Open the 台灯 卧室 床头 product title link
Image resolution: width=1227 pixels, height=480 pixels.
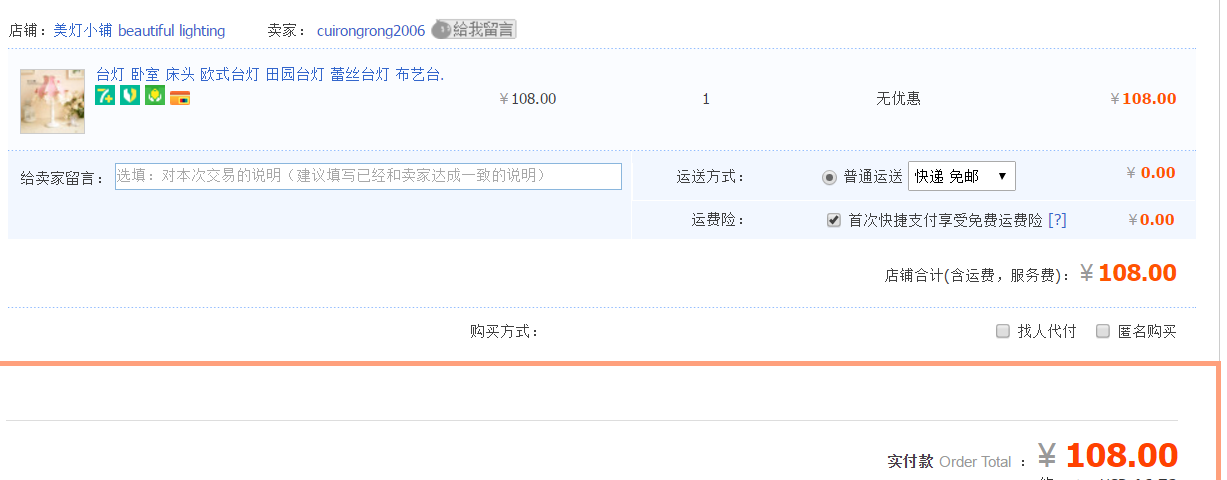click(x=269, y=75)
